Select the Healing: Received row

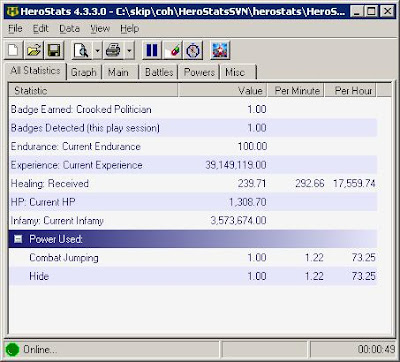click(x=193, y=183)
